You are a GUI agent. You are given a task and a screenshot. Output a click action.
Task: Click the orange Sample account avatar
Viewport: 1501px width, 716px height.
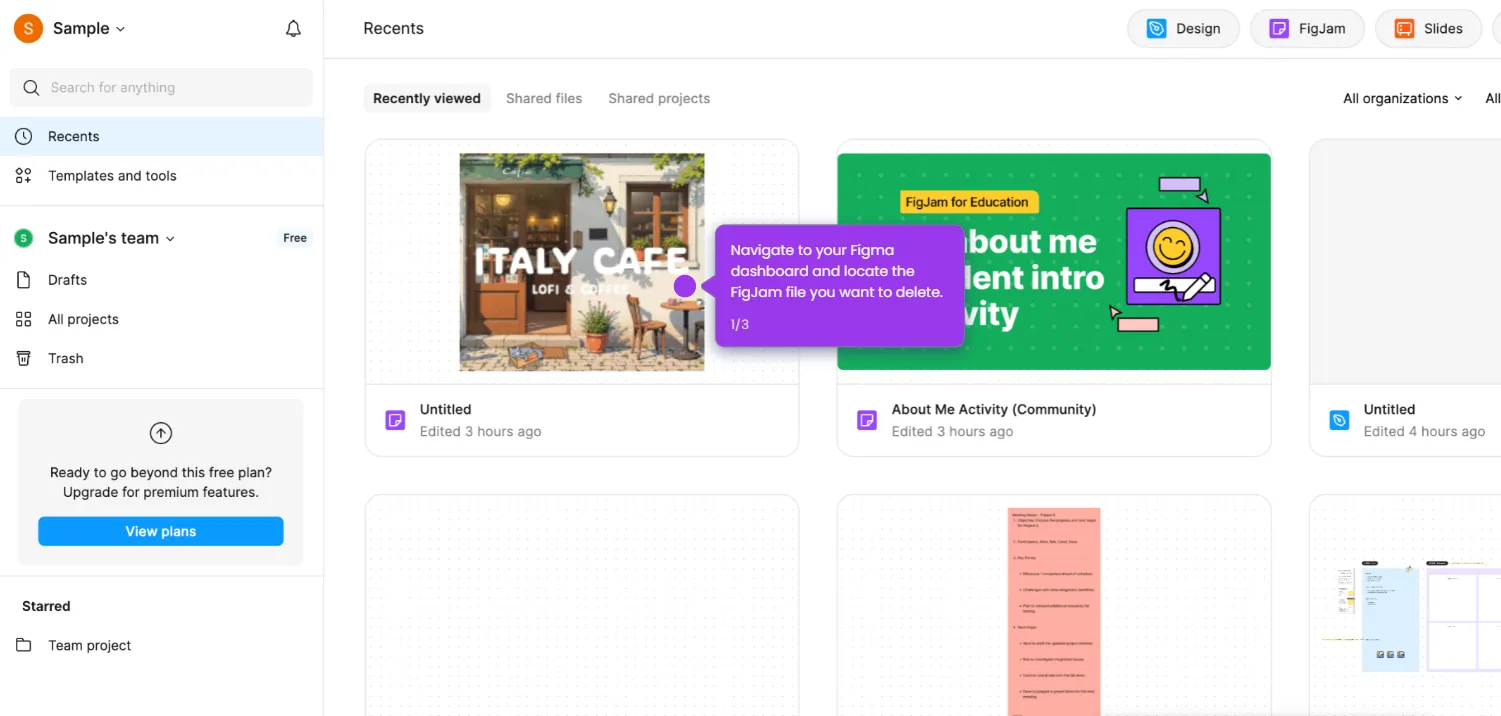pyautogui.click(x=28, y=28)
